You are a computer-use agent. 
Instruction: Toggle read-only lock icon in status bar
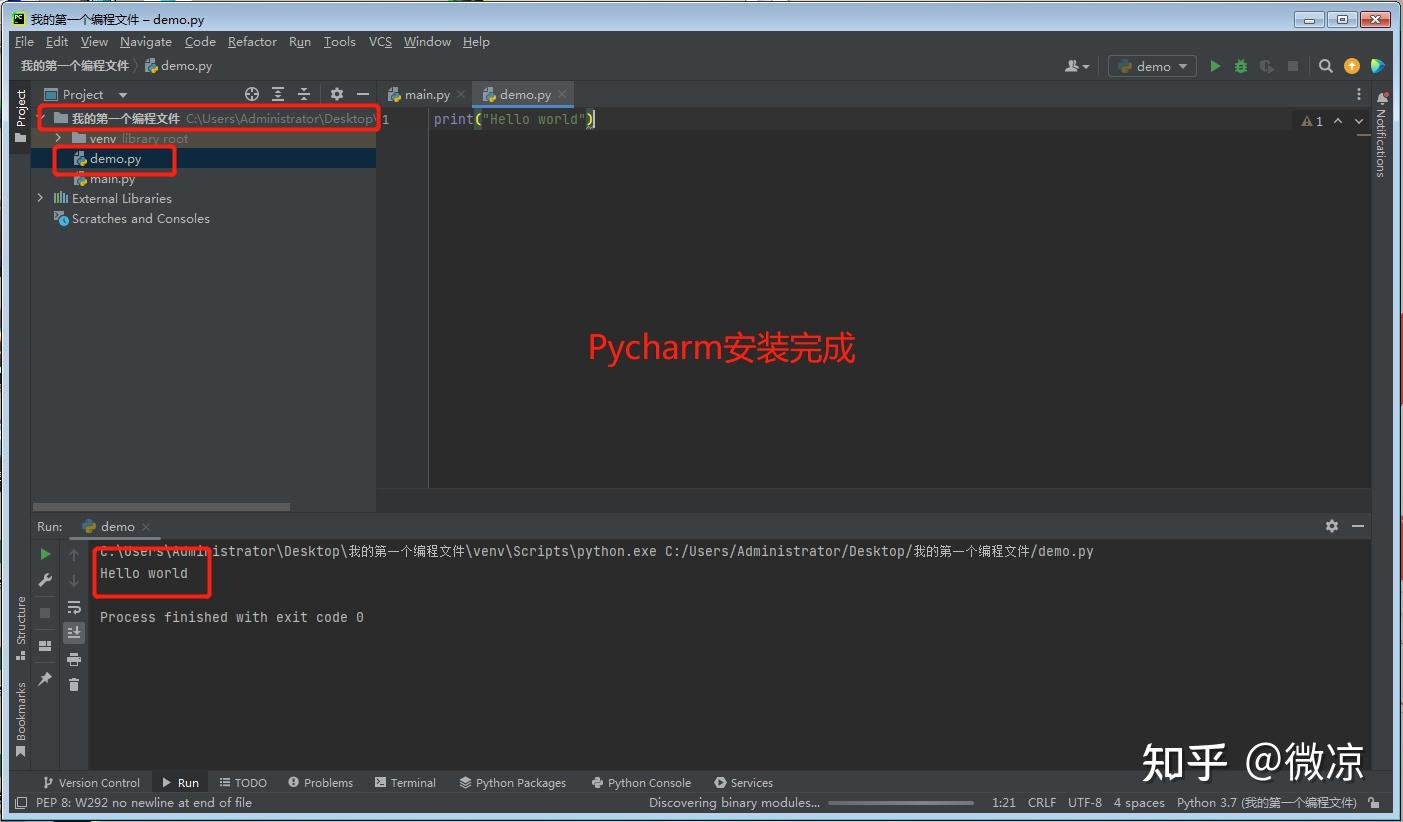1375,803
